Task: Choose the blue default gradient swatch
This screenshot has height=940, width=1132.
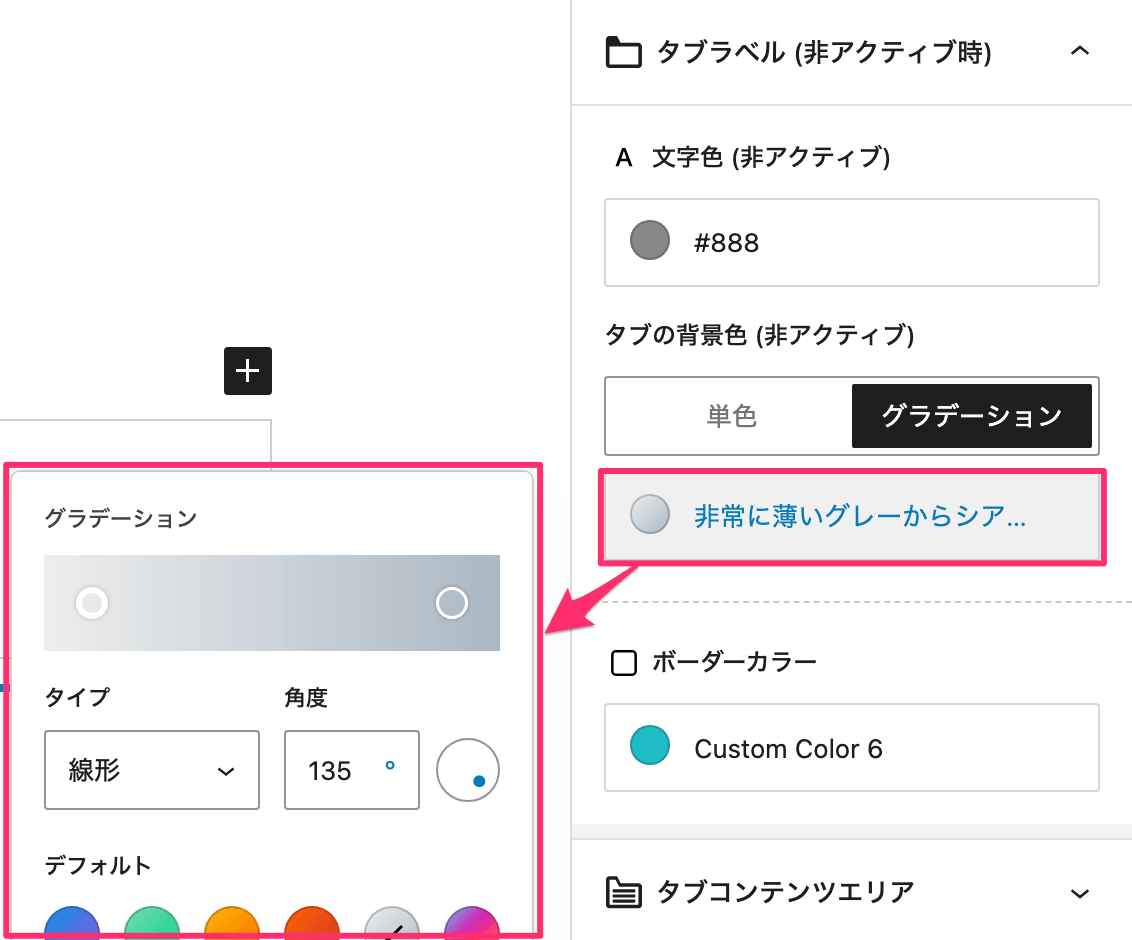Action: click(72, 922)
